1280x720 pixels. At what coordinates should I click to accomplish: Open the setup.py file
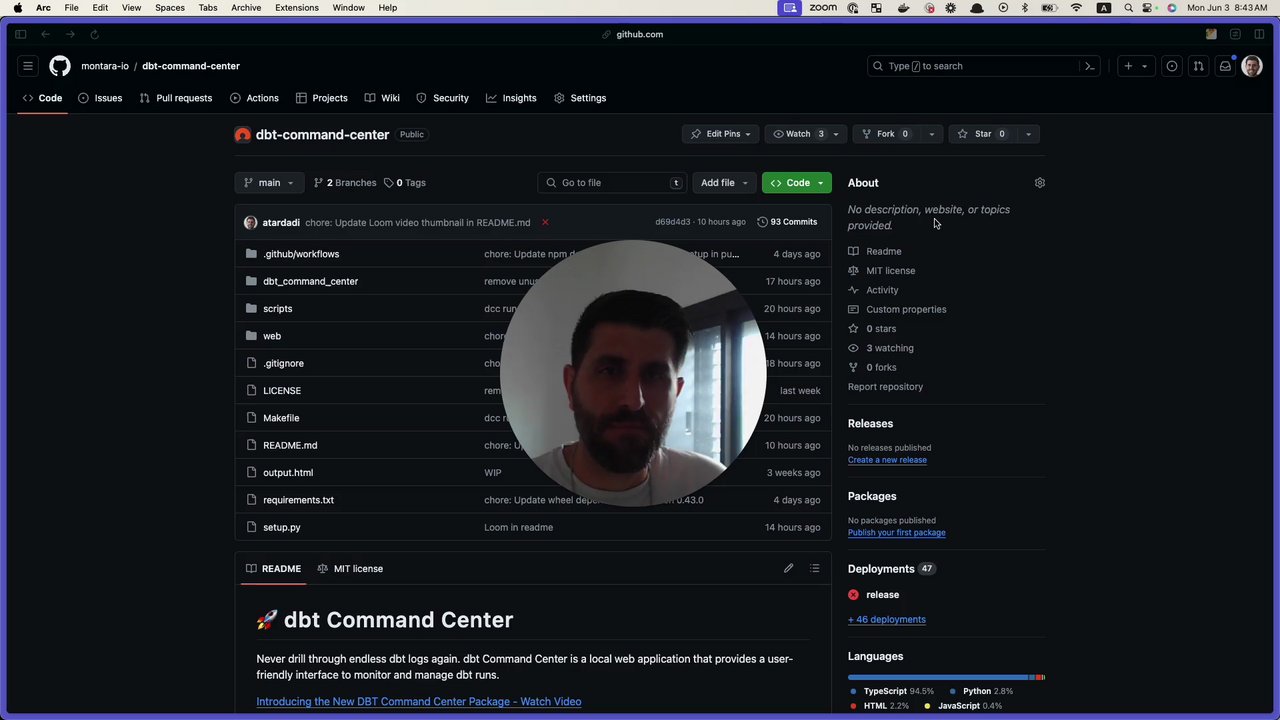pyautogui.click(x=282, y=527)
